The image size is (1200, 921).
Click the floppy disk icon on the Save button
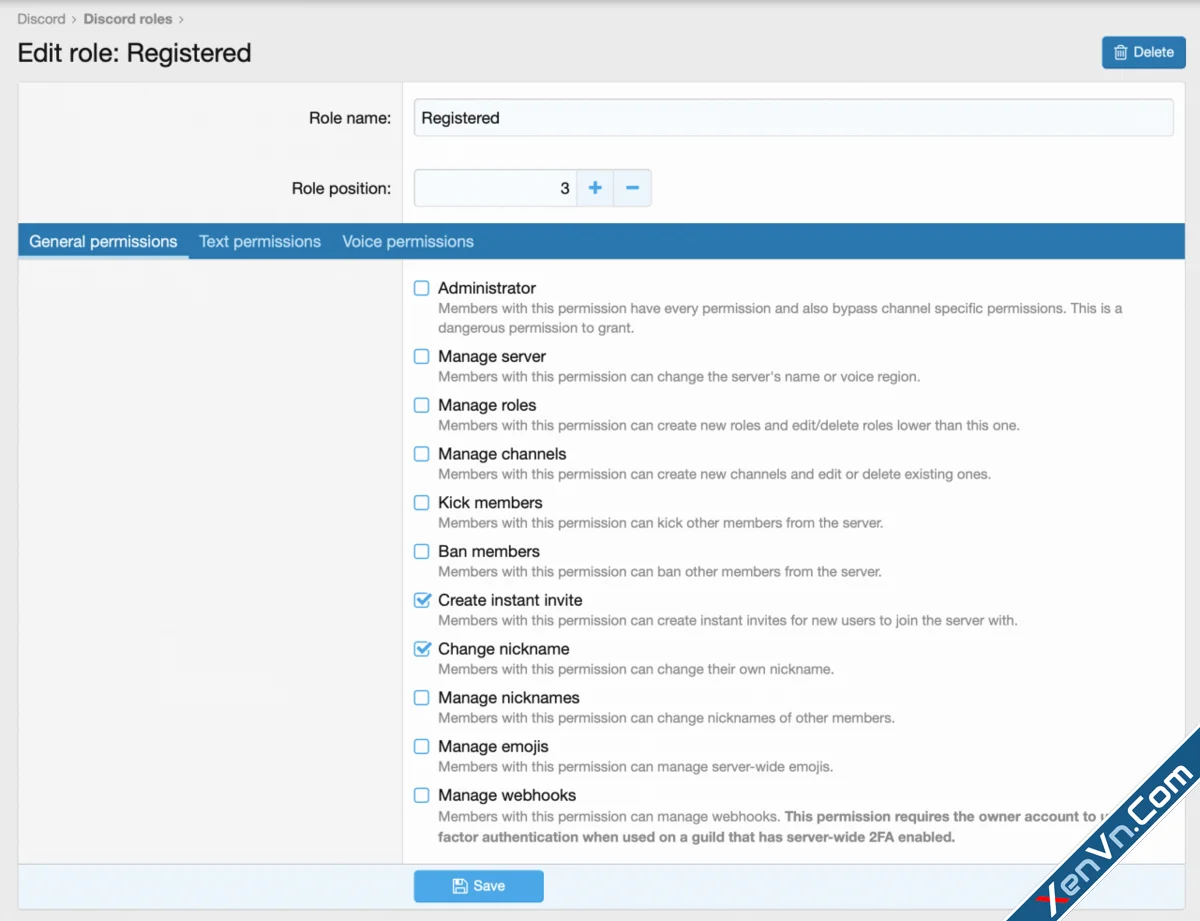point(460,886)
